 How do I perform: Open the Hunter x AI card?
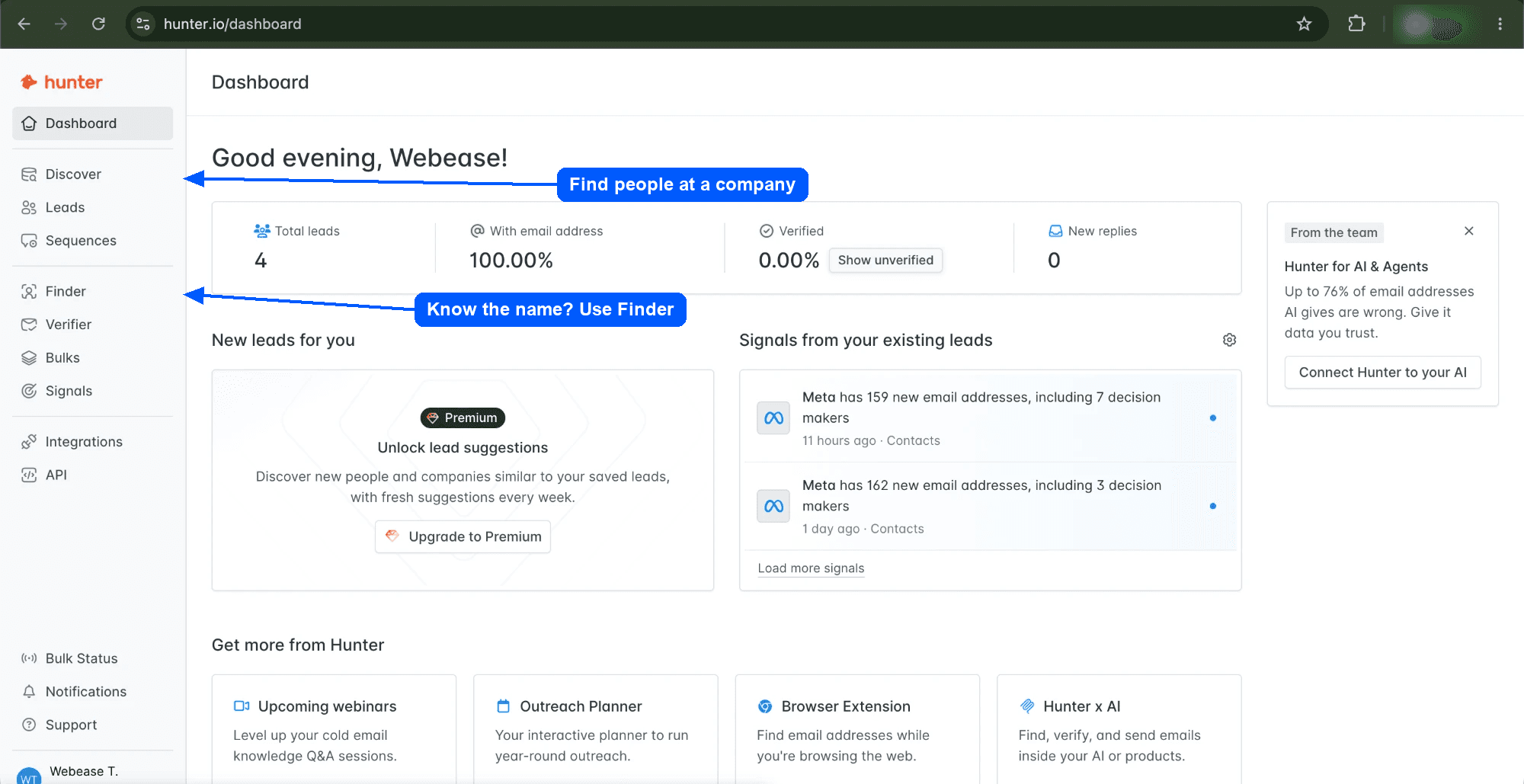[1119, 729]
